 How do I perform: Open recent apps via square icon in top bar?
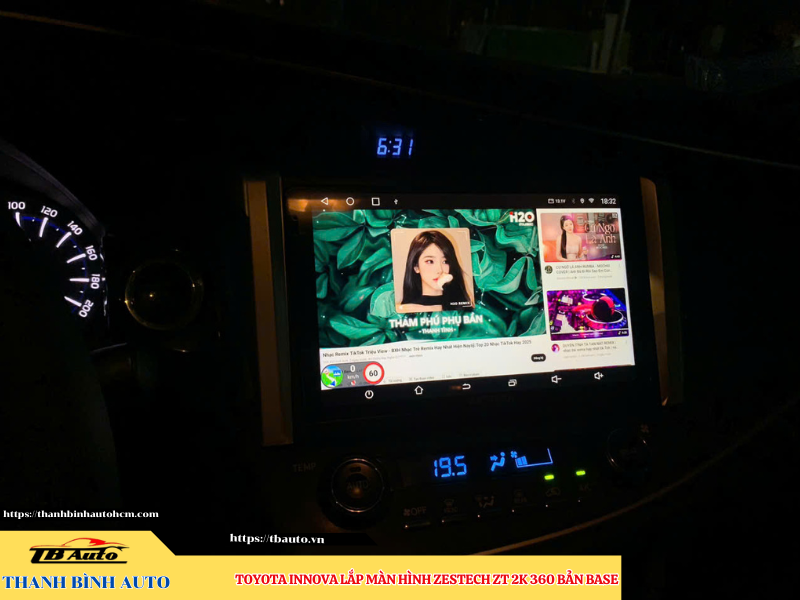tap(376, 202)
